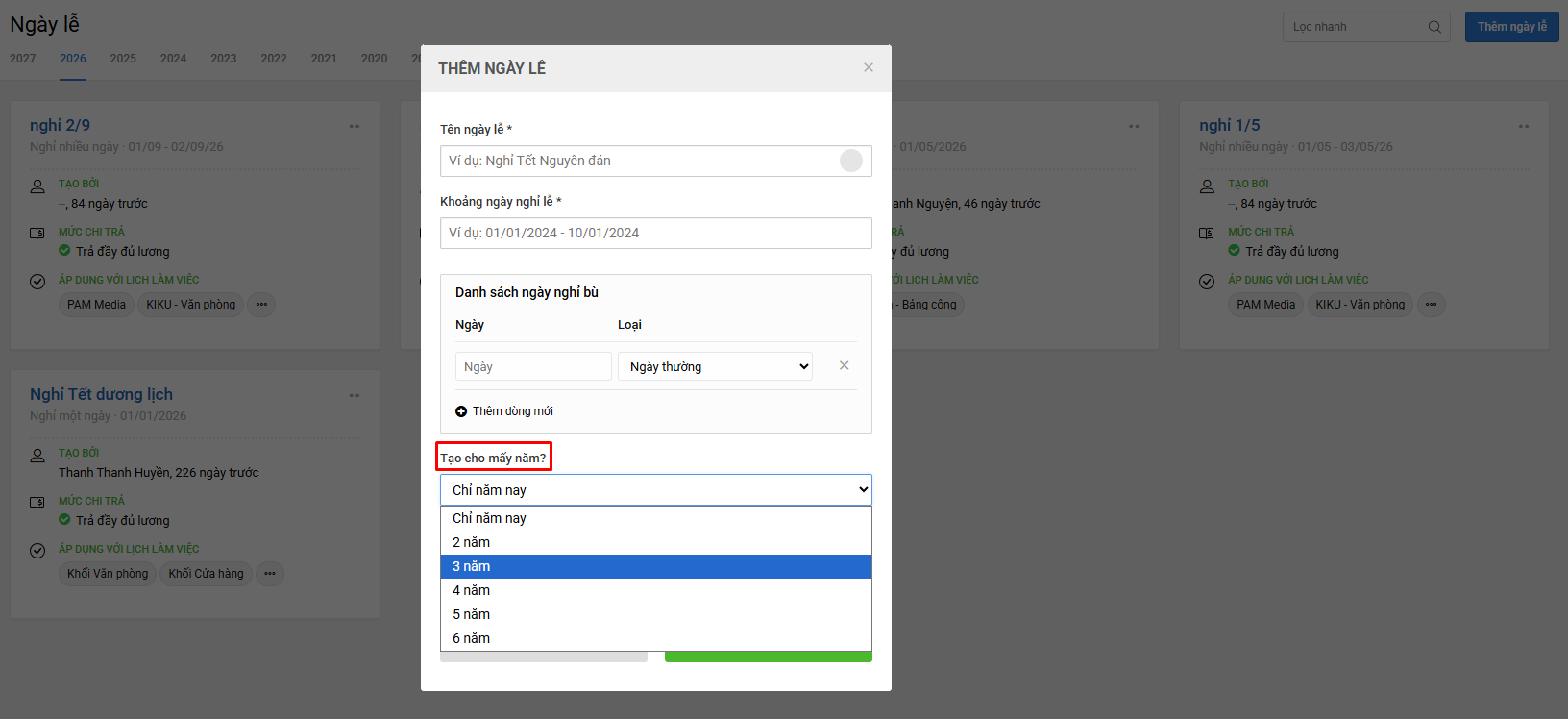Focus the Lọc nhanh filter field
The width and height of the screenshot is (1568, 719).
(x=1367, y=27)
